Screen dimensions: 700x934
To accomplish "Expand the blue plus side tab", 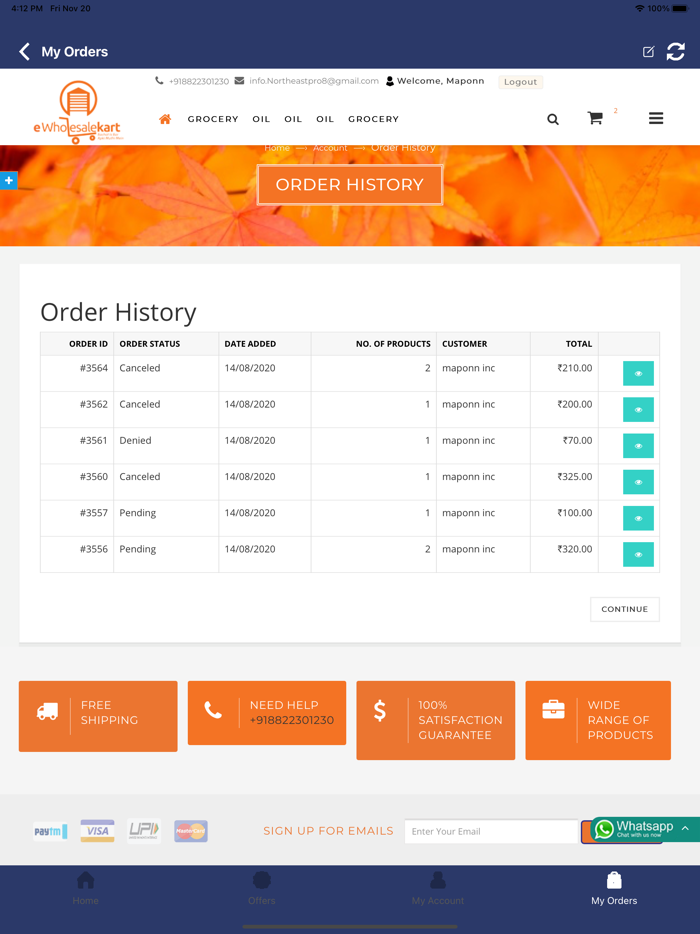I will click(8, 180).
